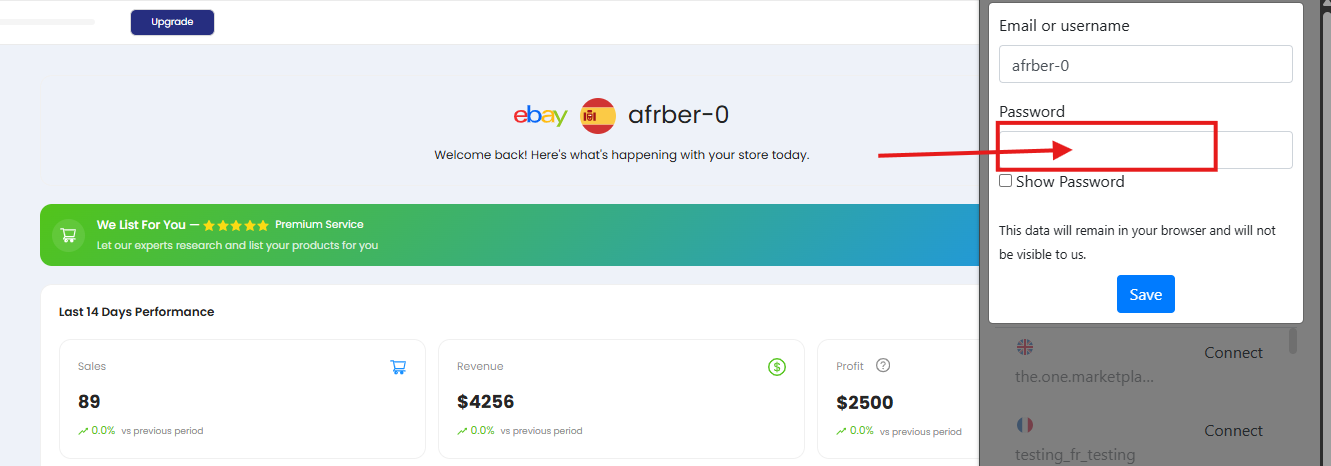The width and height of the screenshot is (1331, 466).
Task: Click the question mark icon beside Profit
Action: click(882, 365)
